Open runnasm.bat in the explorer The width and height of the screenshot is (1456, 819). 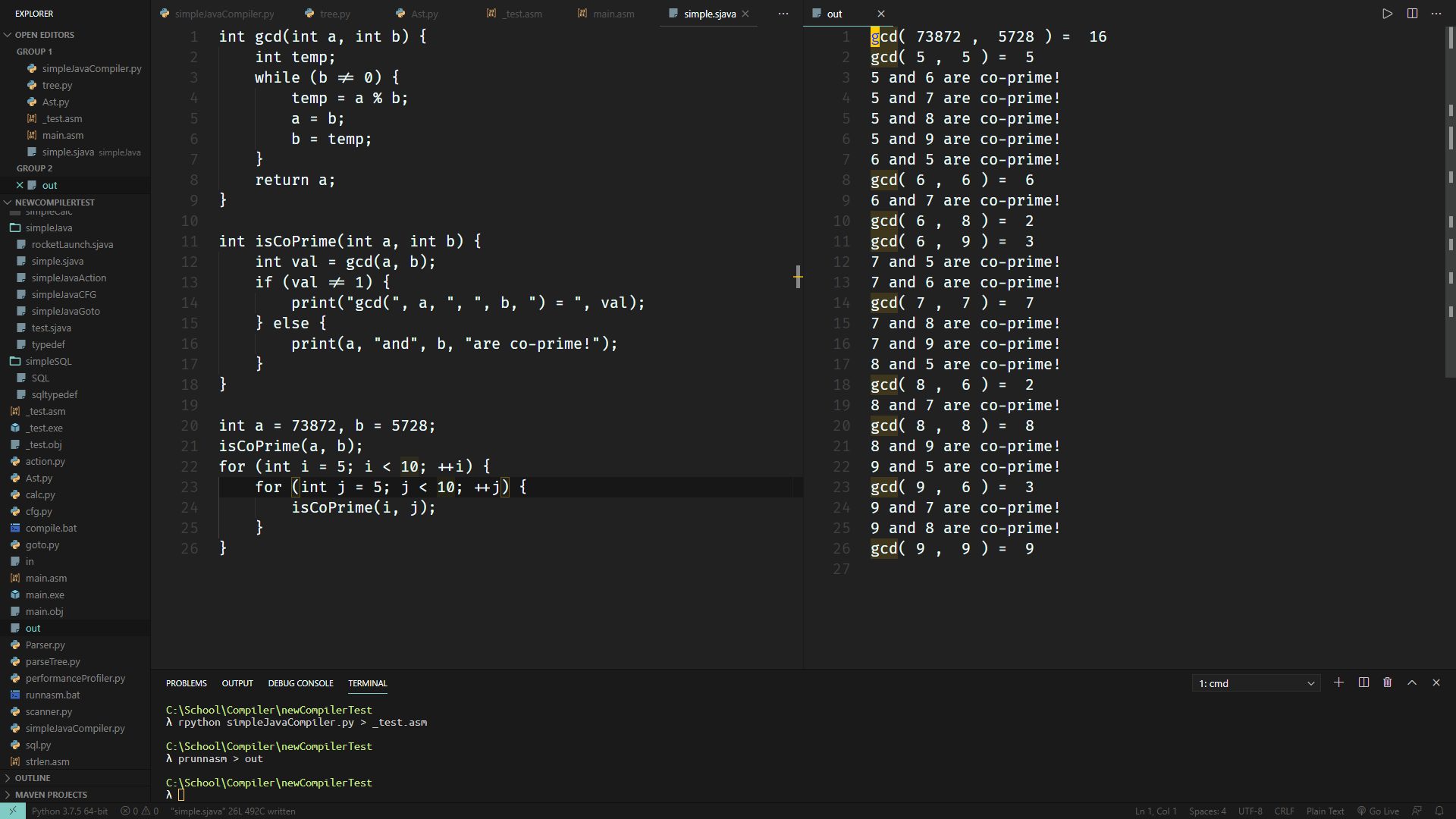[x=75, y=695]
